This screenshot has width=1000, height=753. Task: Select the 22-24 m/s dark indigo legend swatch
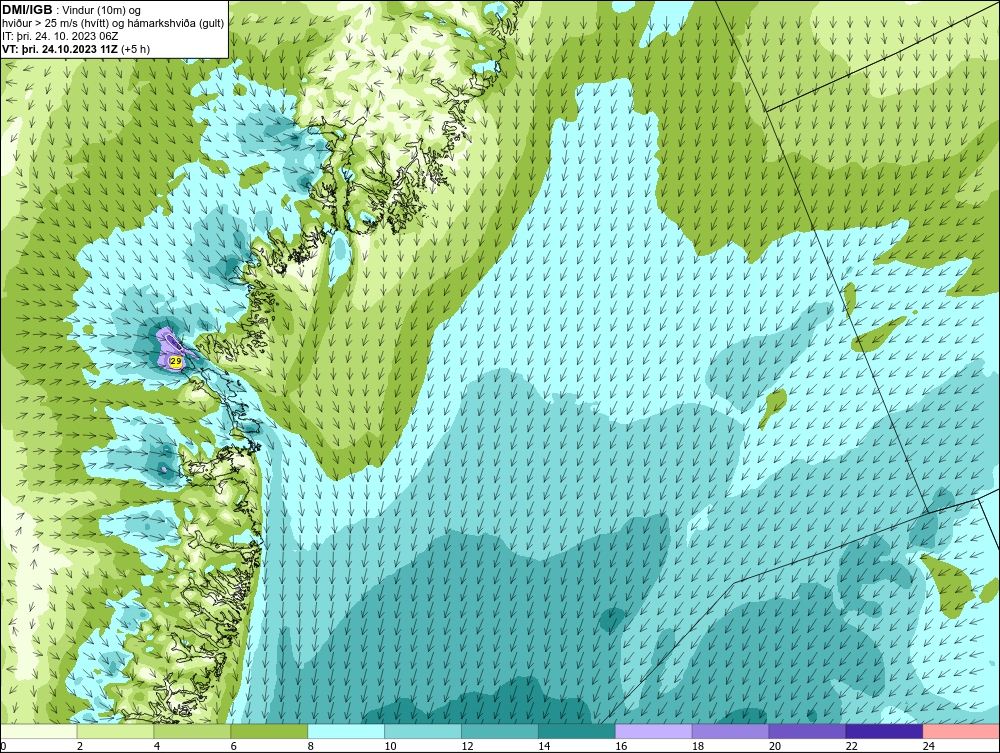coord(884,731)
